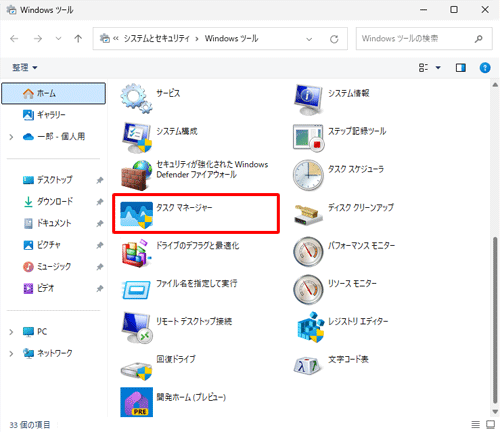Click the pin beside ミュージック
The width and height of the screenshot is (500, 432).
coord(100,267)
